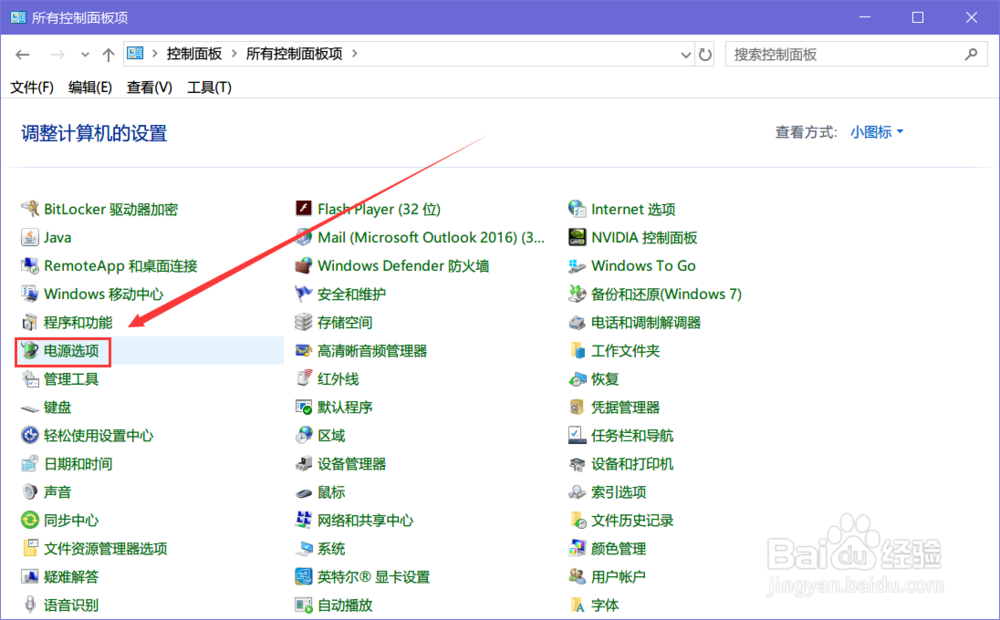The height and width of the screenshot is (620, 1000).
Task: Click the 管理工具 icon
Action: coord(30,379)
